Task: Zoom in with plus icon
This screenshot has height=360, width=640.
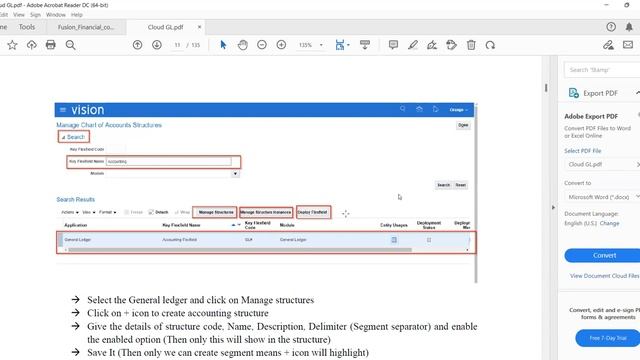Action: [281, 45]
